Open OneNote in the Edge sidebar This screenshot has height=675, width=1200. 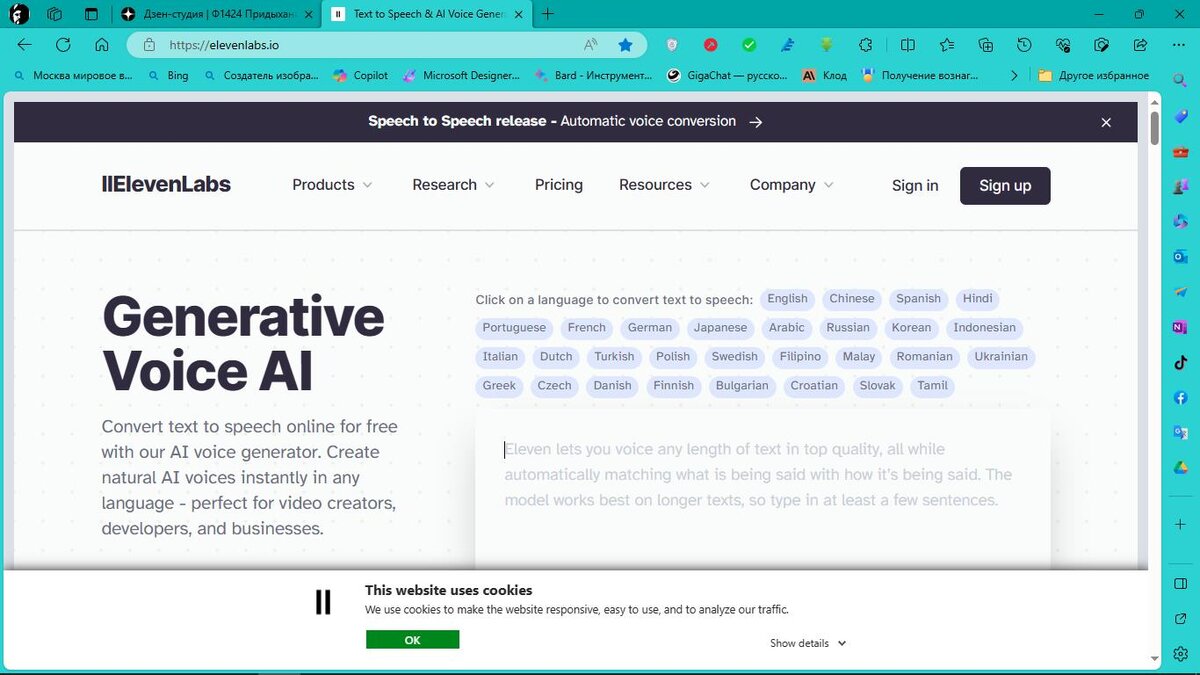point(1180,327)
